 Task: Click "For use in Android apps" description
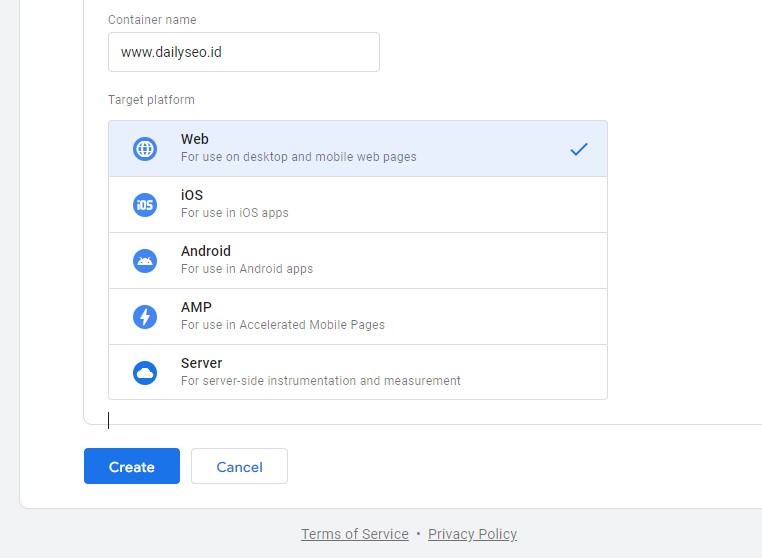[247, 269]
